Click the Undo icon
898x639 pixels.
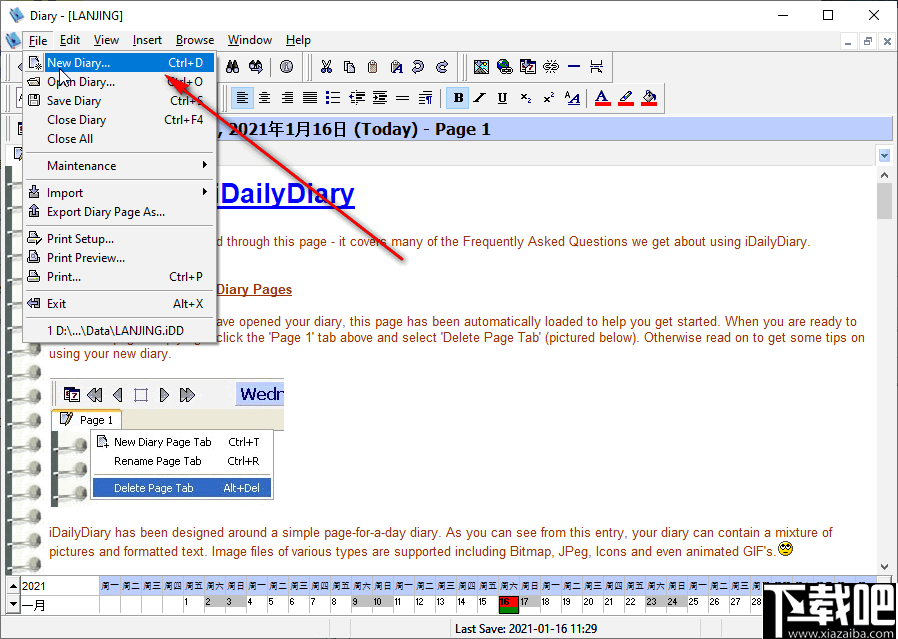[416, 66]
